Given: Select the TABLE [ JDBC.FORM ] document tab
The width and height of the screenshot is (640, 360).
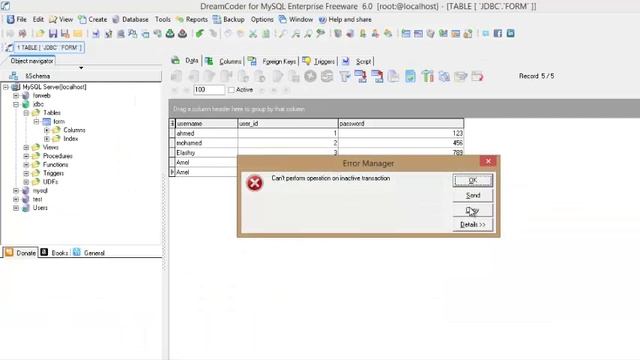Looking at the screenshot, I should (49, 48).
